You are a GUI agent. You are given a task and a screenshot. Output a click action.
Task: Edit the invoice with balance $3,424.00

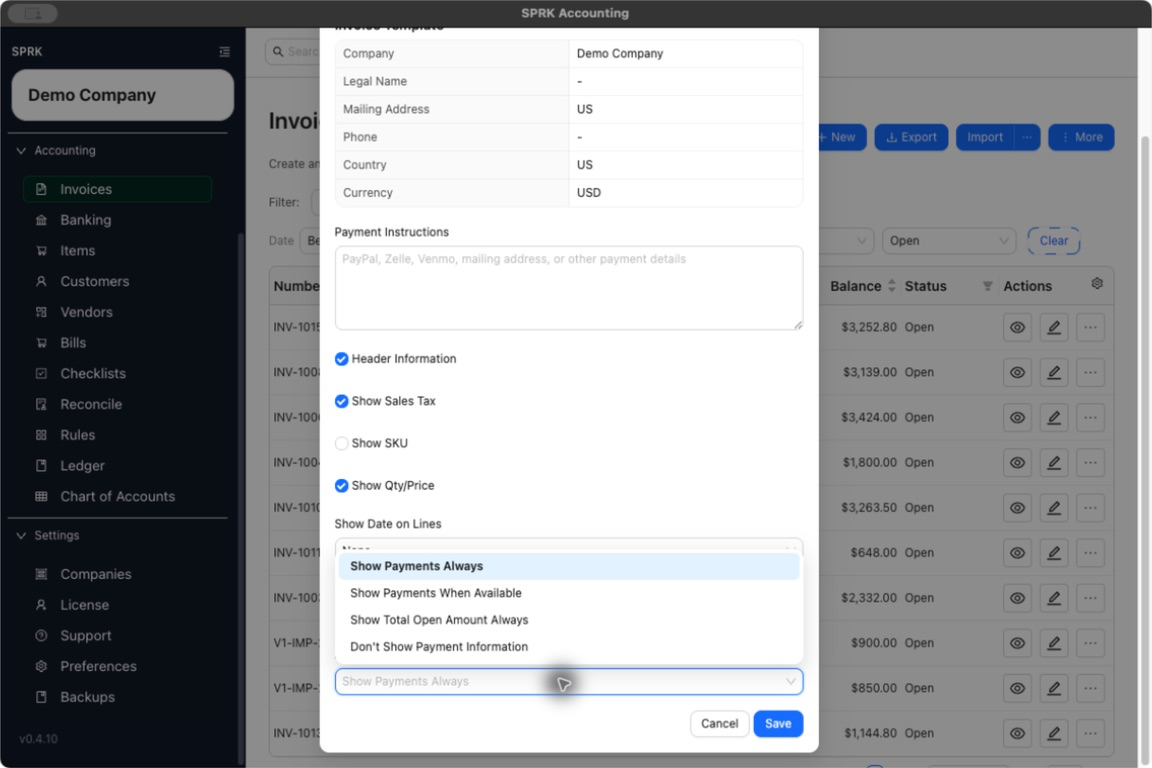tap(1054, 418)
